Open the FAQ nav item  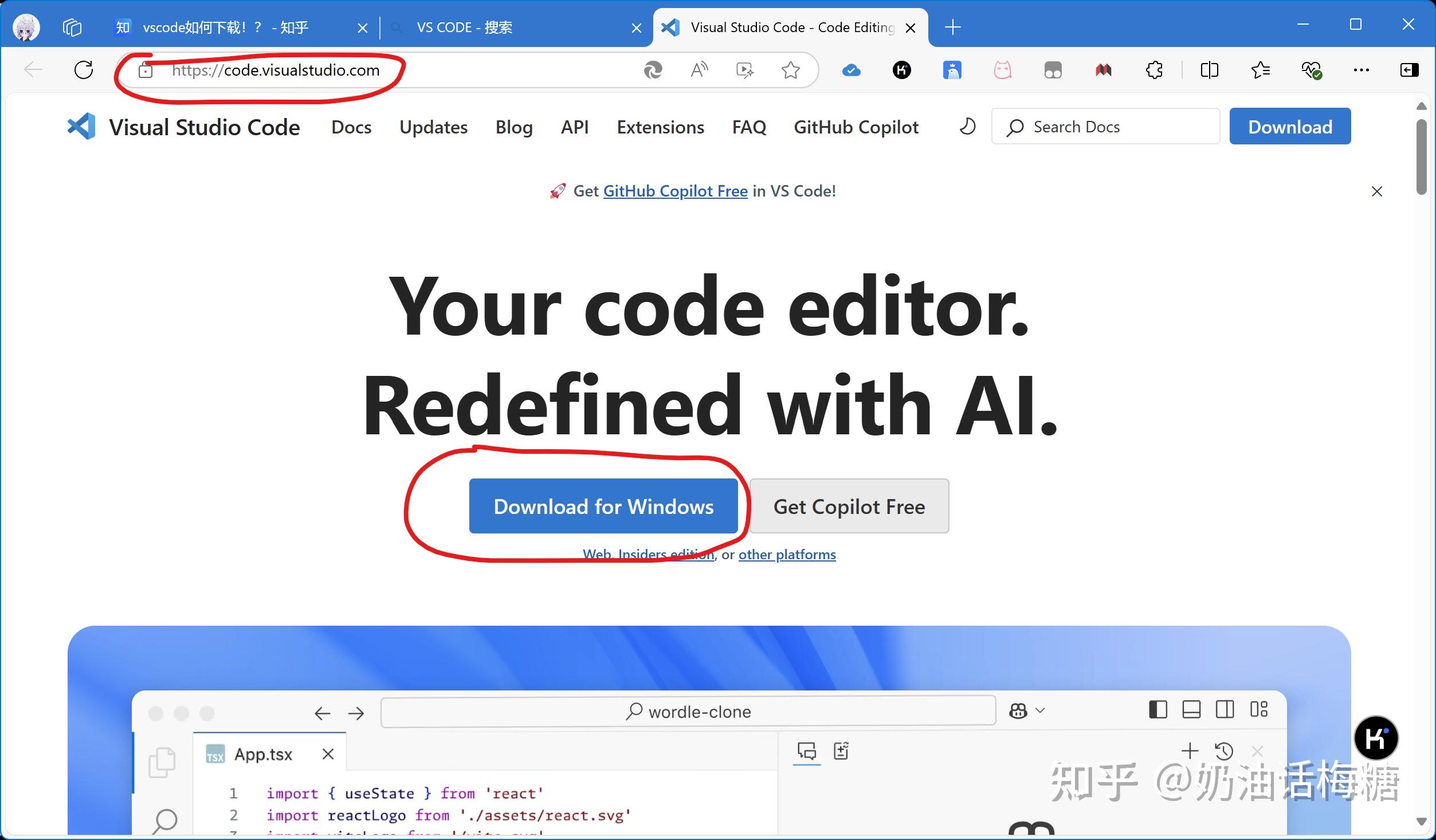749,127
